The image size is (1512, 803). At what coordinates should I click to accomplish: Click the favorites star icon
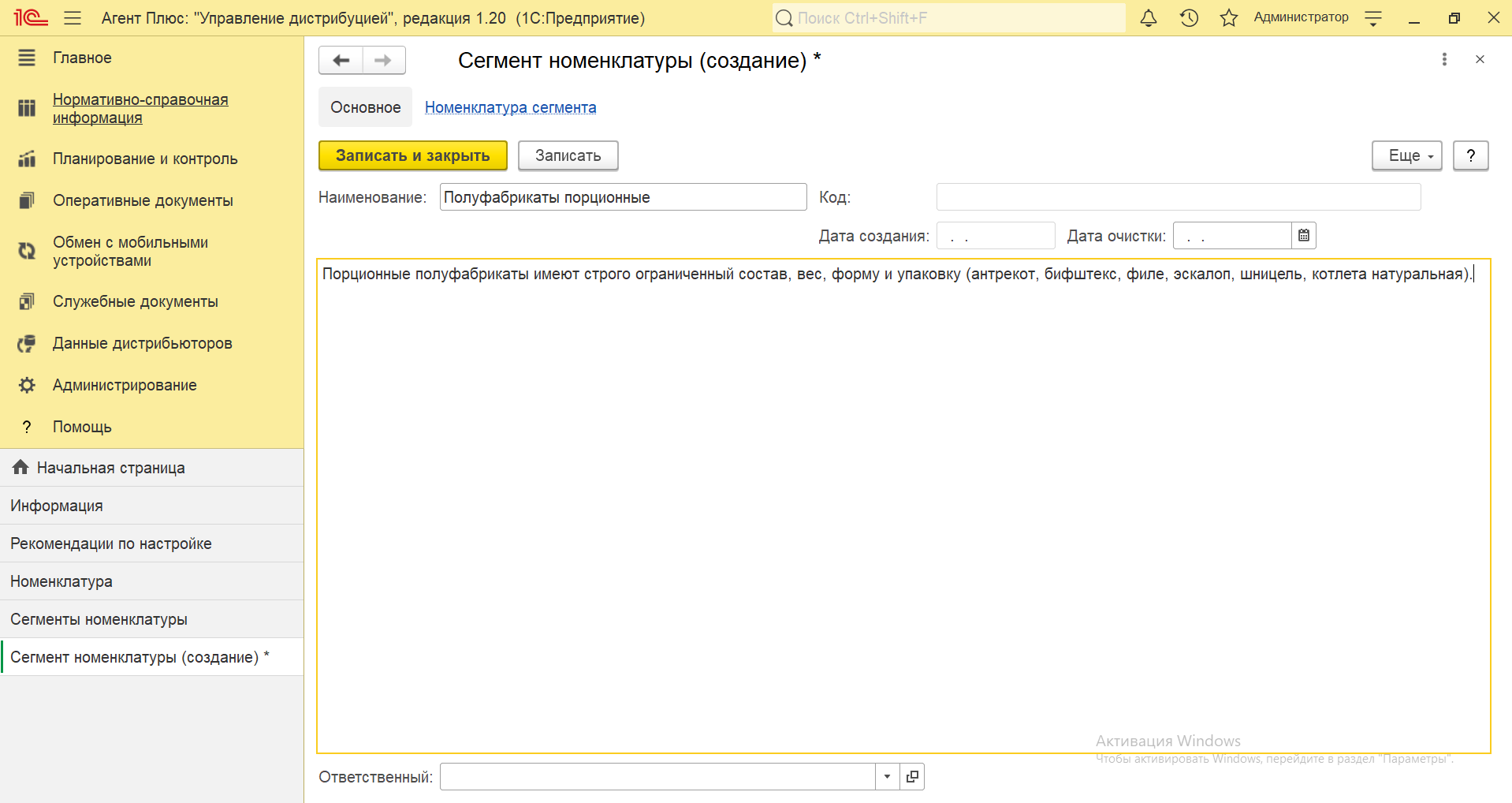coord(1228,18)
